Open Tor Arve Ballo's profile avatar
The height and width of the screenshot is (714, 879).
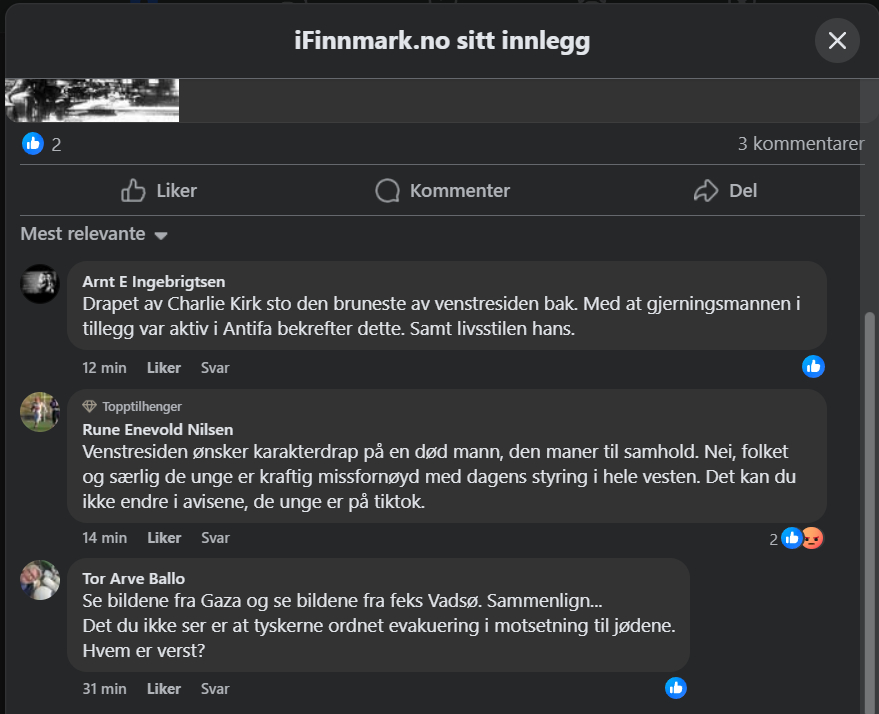click(x=40, y=580)
